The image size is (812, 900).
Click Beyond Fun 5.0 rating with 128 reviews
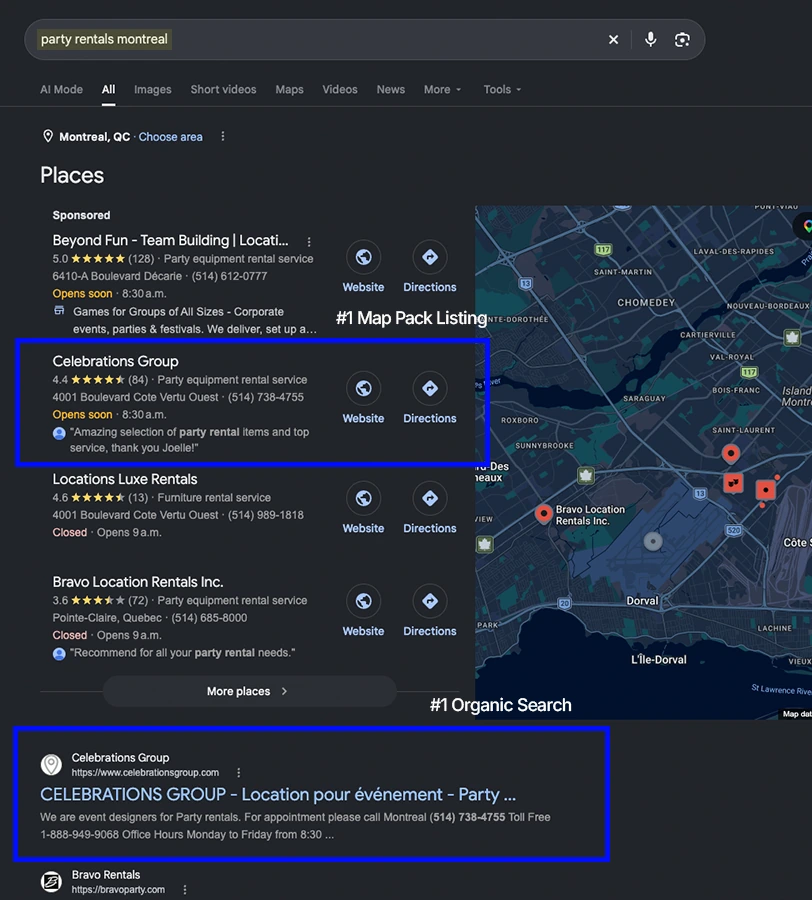103,259
